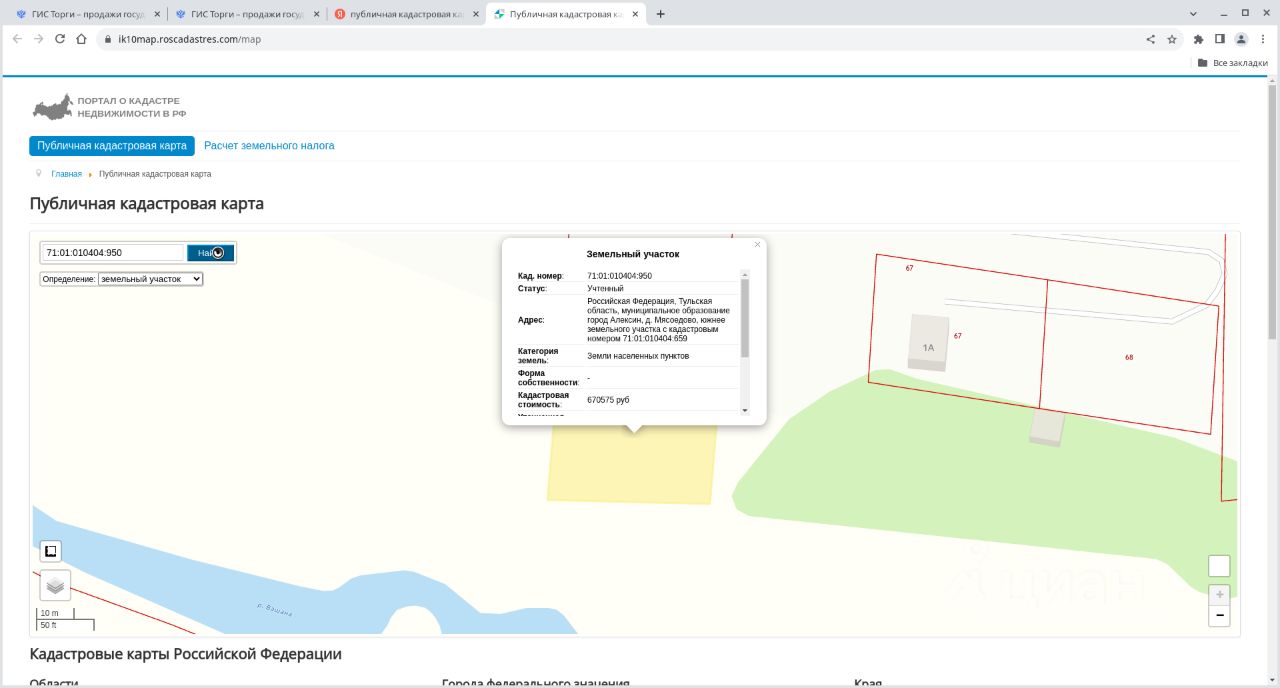Open the side panel icon
The height and width of the screenshot is (688, 1280).
(1220, 39)
